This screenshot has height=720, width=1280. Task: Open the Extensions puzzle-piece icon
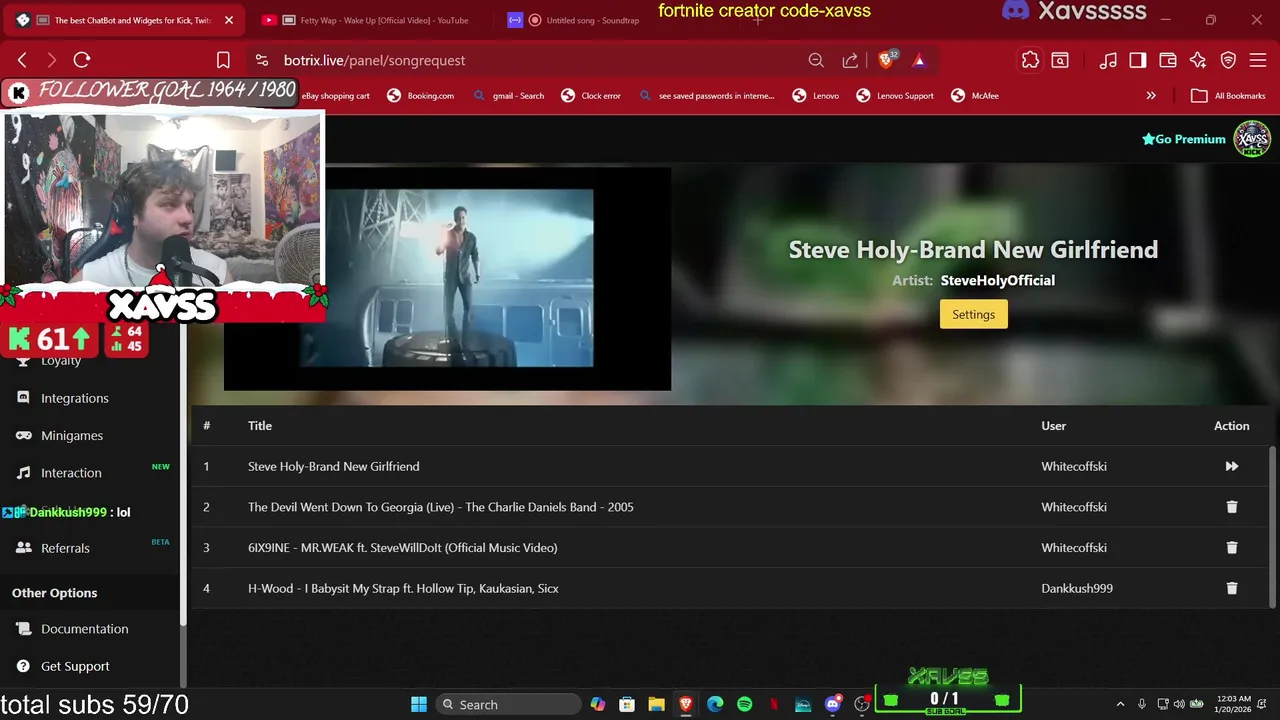[x=1030, y=60]
